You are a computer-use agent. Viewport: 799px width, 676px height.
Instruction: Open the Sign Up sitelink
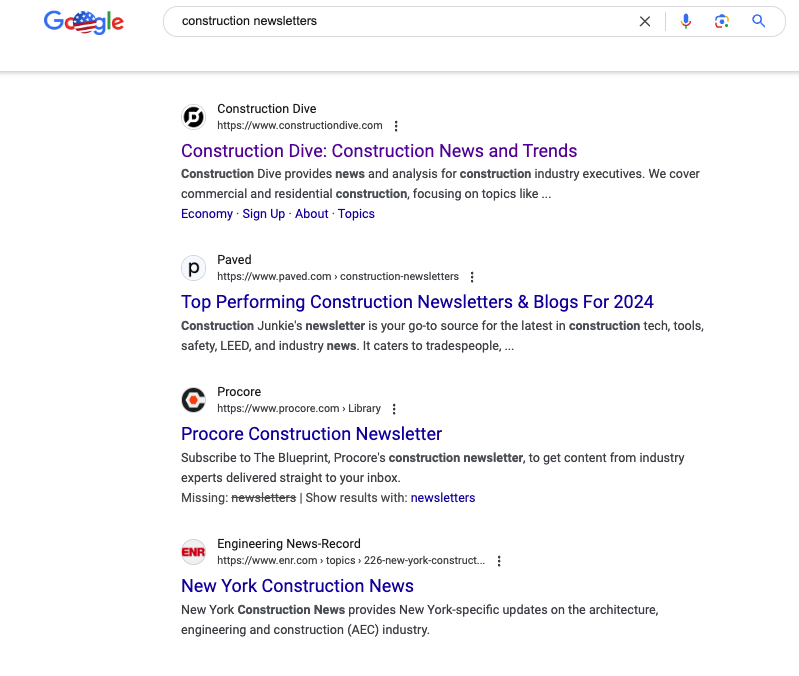pos(264,214)
